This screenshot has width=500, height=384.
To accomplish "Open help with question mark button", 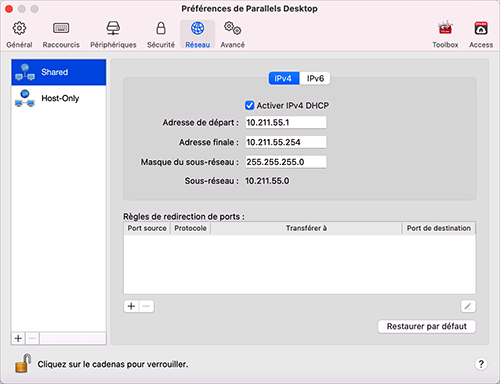I will (481, 364).
